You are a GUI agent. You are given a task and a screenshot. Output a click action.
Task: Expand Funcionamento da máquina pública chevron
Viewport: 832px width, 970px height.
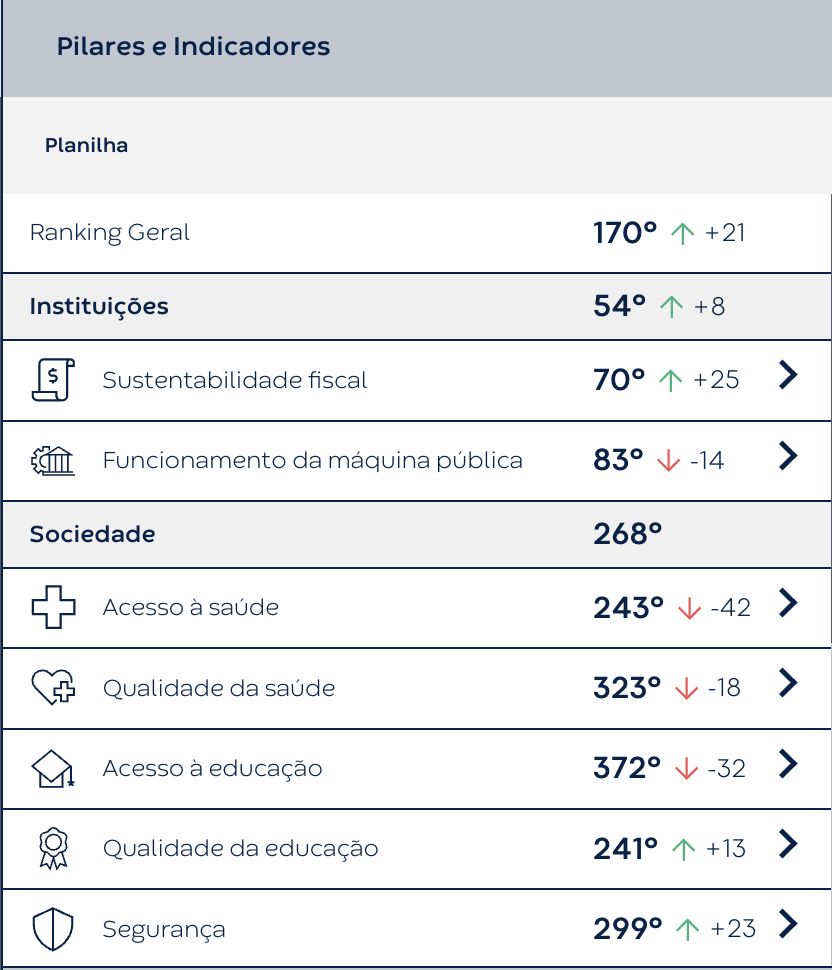(788, 457)
